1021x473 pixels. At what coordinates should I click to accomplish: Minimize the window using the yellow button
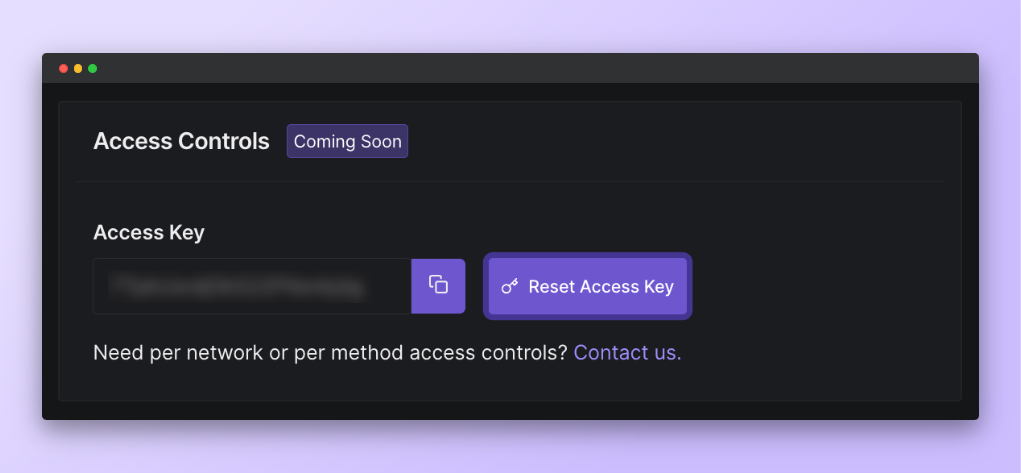pos(78,68)
